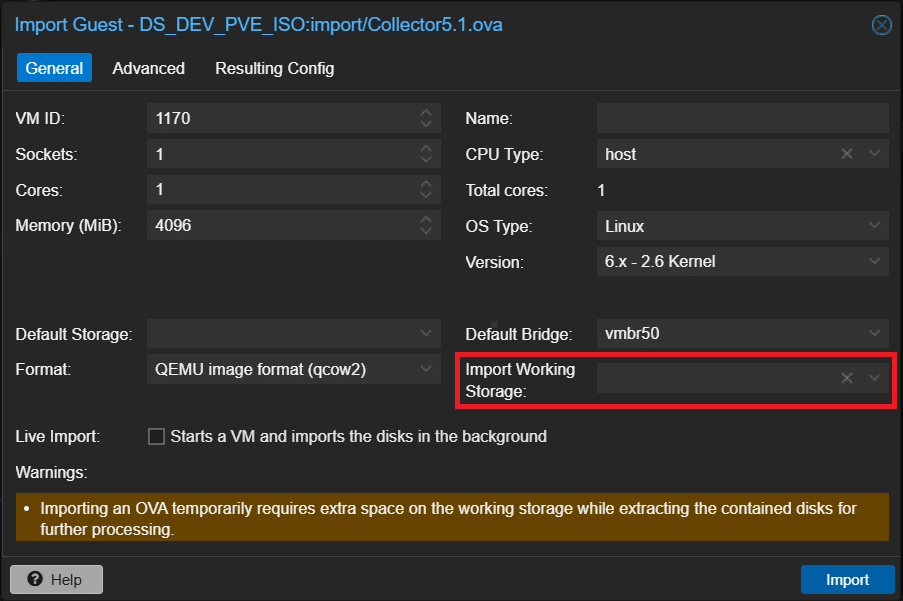Click the Cores spinner arrows
Viewport: 903px width, 601px height.
tap(426, 190)
